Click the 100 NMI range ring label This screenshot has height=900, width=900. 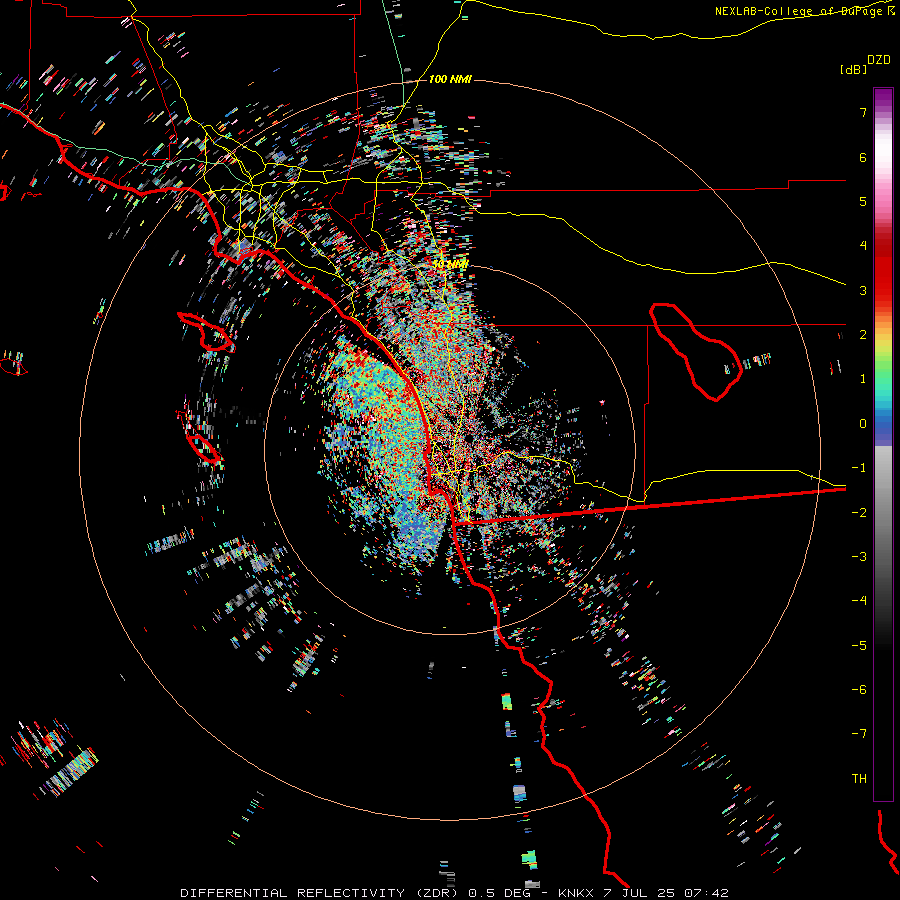pyautogui.click(x=450, y=79)
